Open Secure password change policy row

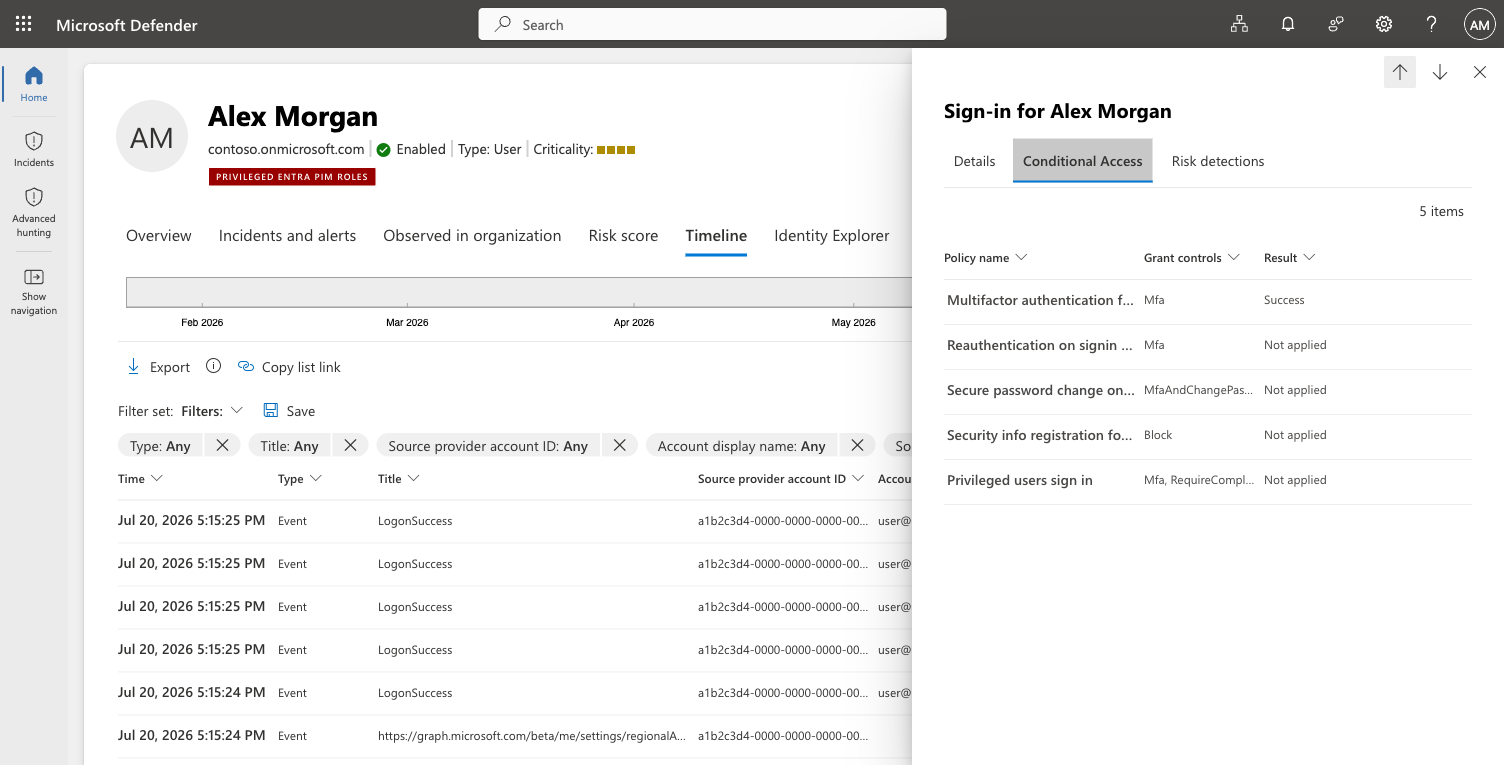[1208, 390]
